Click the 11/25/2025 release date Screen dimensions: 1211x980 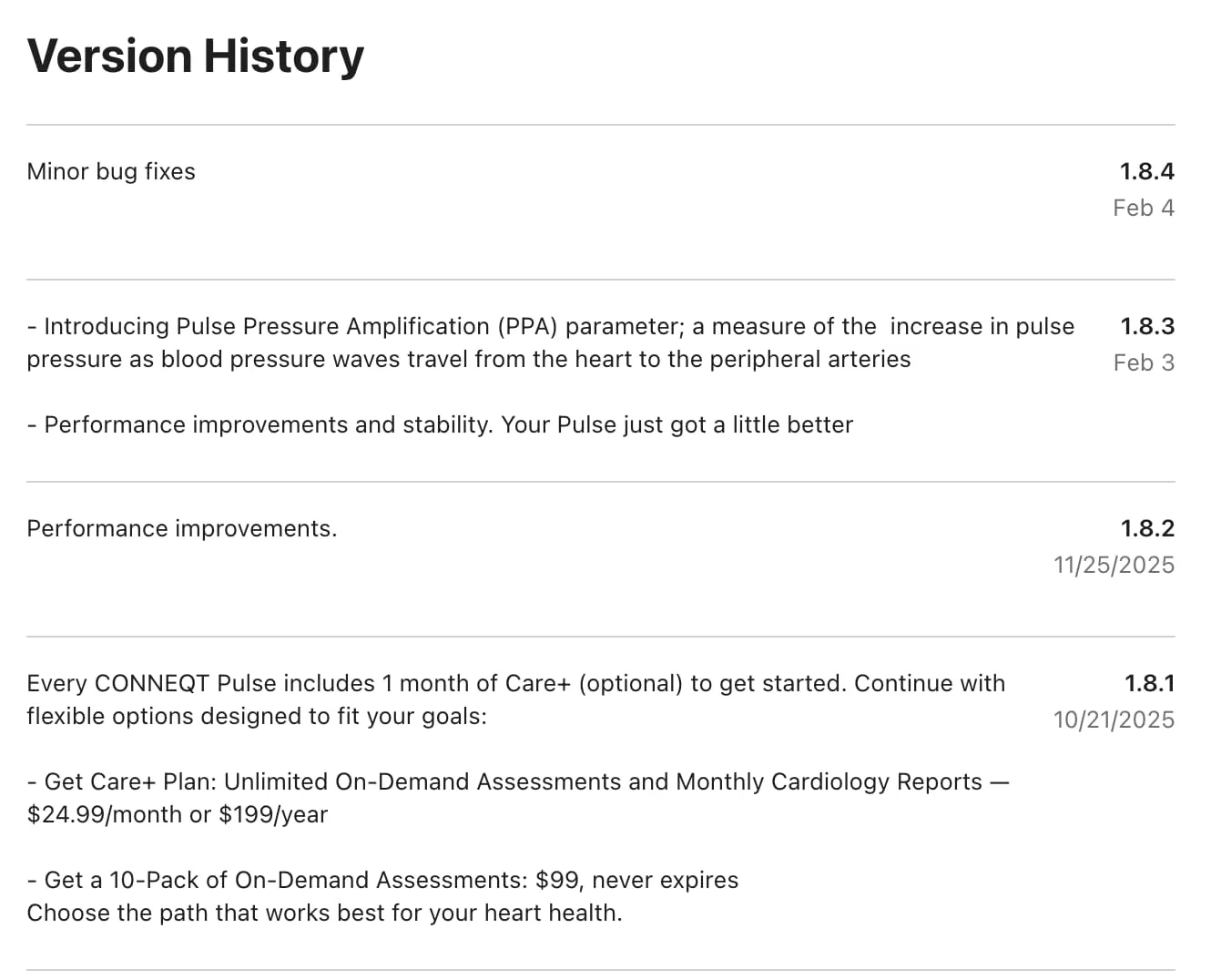1114,565
